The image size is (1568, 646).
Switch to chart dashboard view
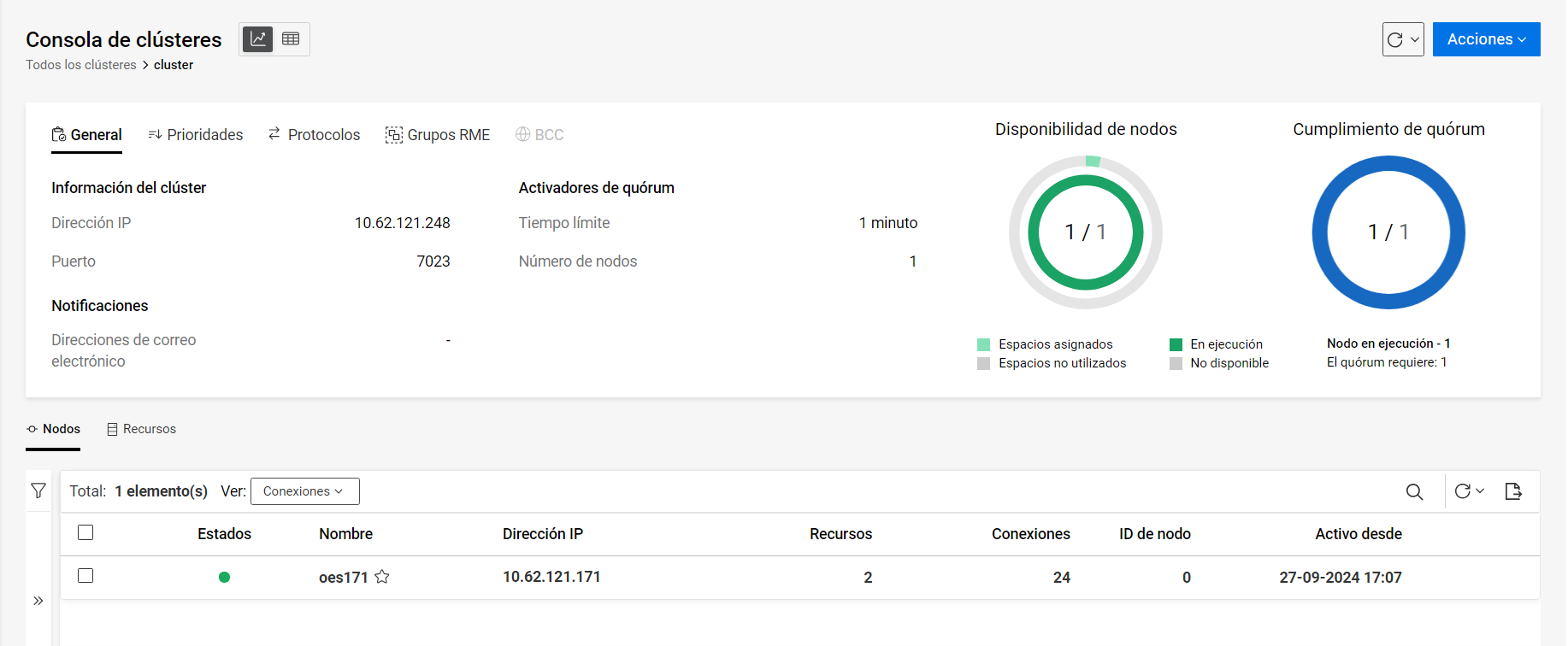257,39
